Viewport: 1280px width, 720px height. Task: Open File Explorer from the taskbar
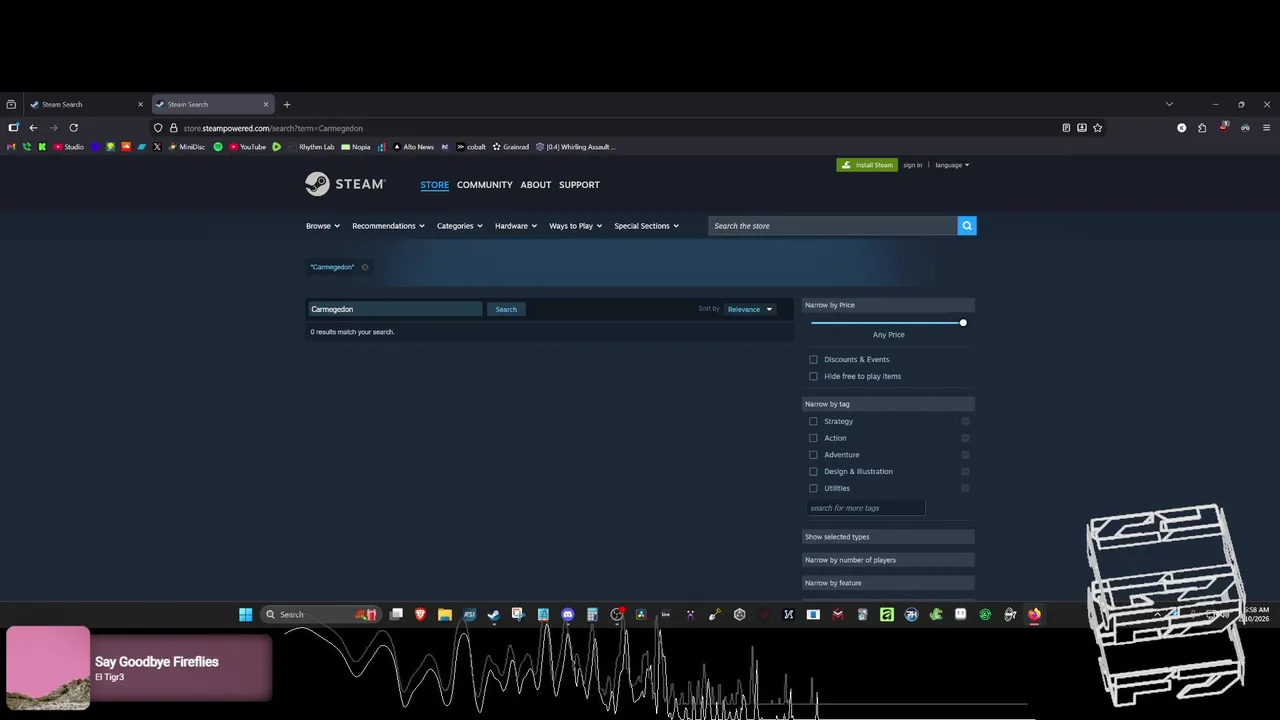[x=445, y=614]
